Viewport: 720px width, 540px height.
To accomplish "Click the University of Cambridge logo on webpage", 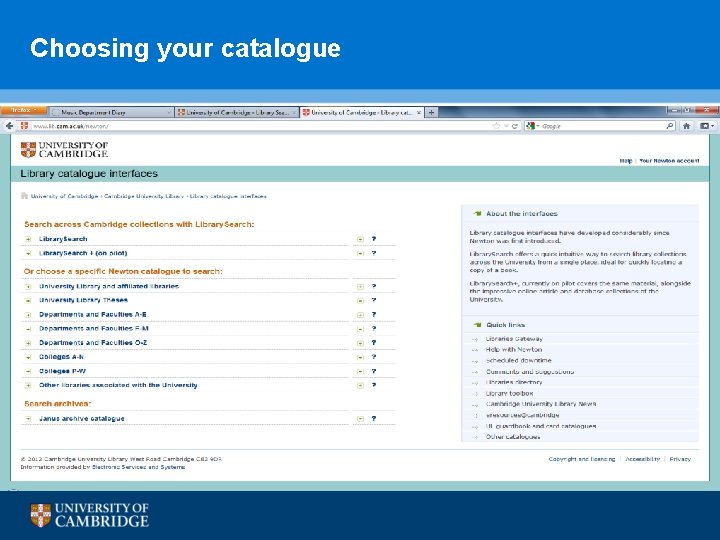I will pyautogui.click(x=64, y=150).
